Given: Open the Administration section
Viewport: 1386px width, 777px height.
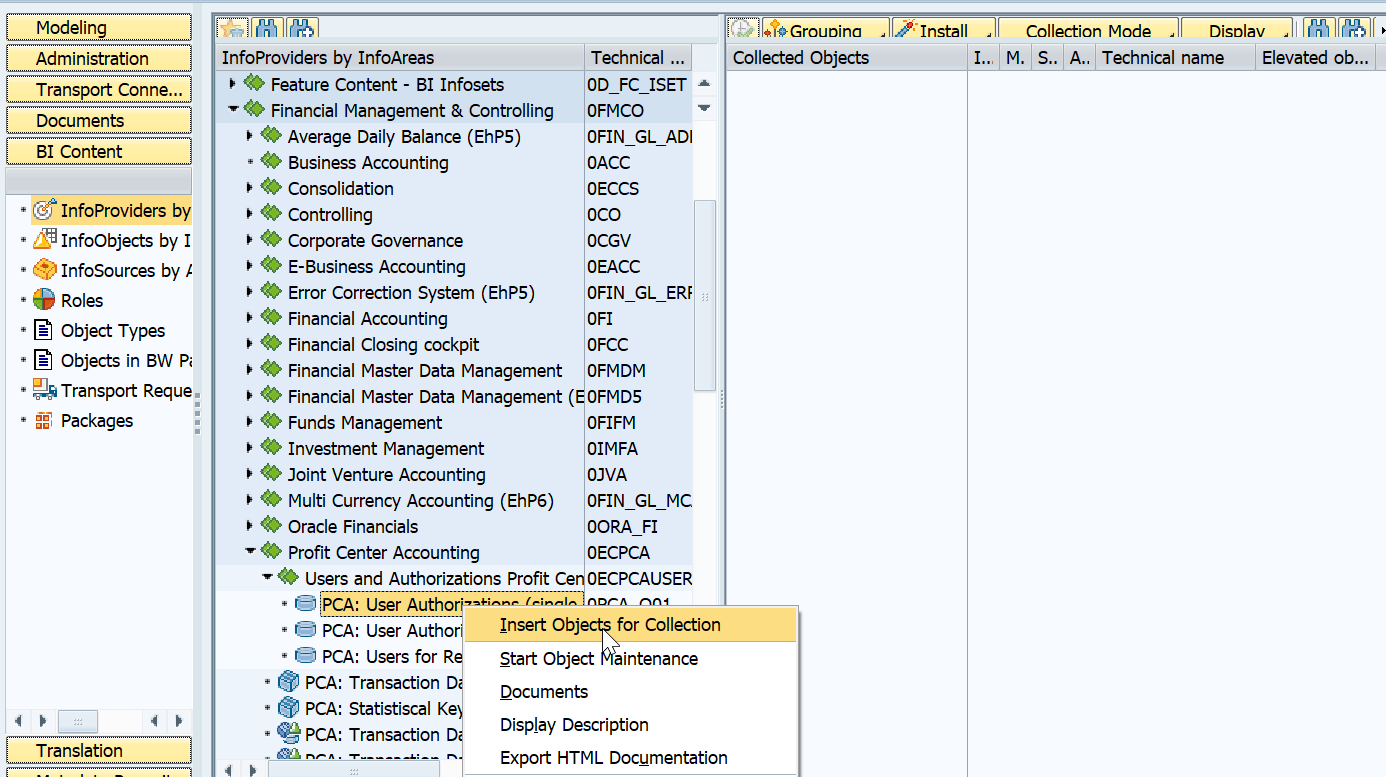Looking at the screenshot, I should pyautogui.click(x=99, y=59).
